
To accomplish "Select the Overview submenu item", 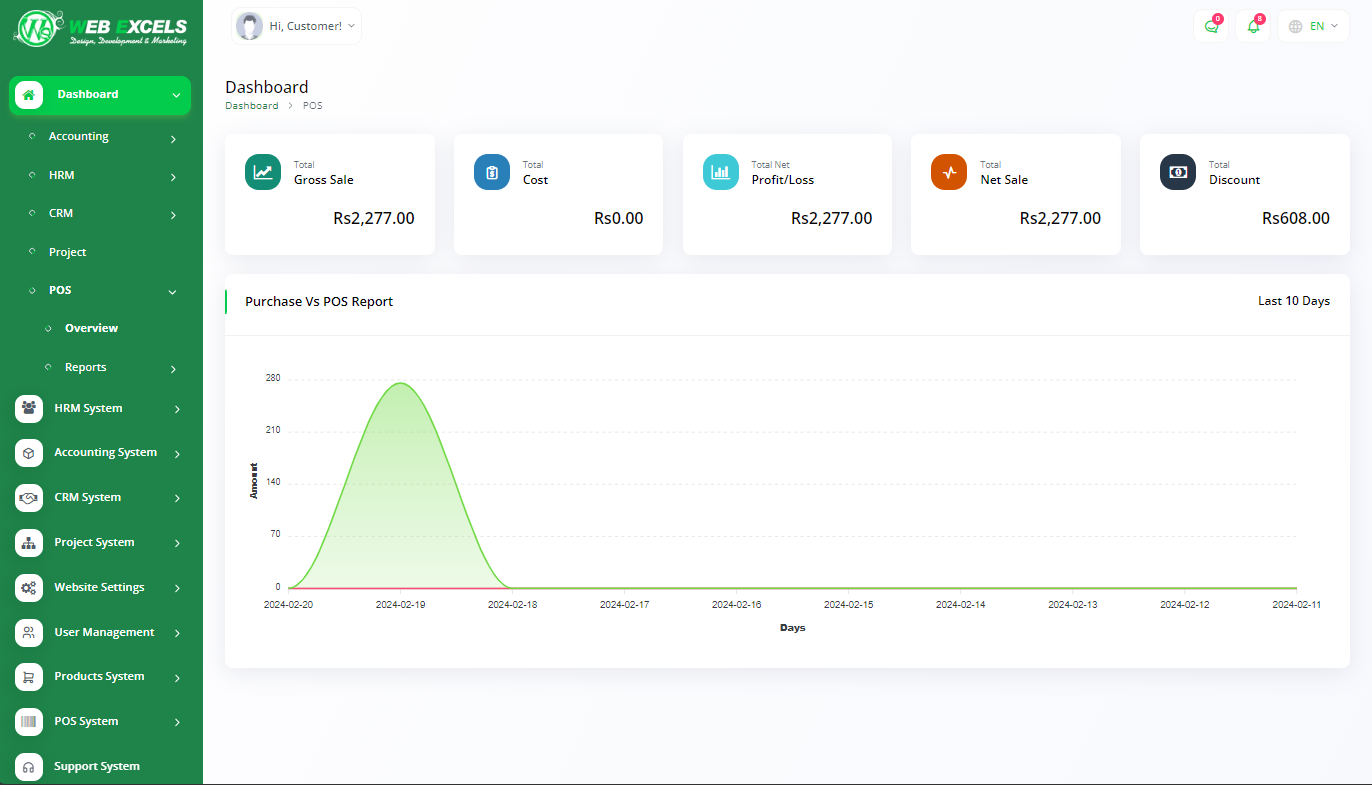I will (91, 328).
